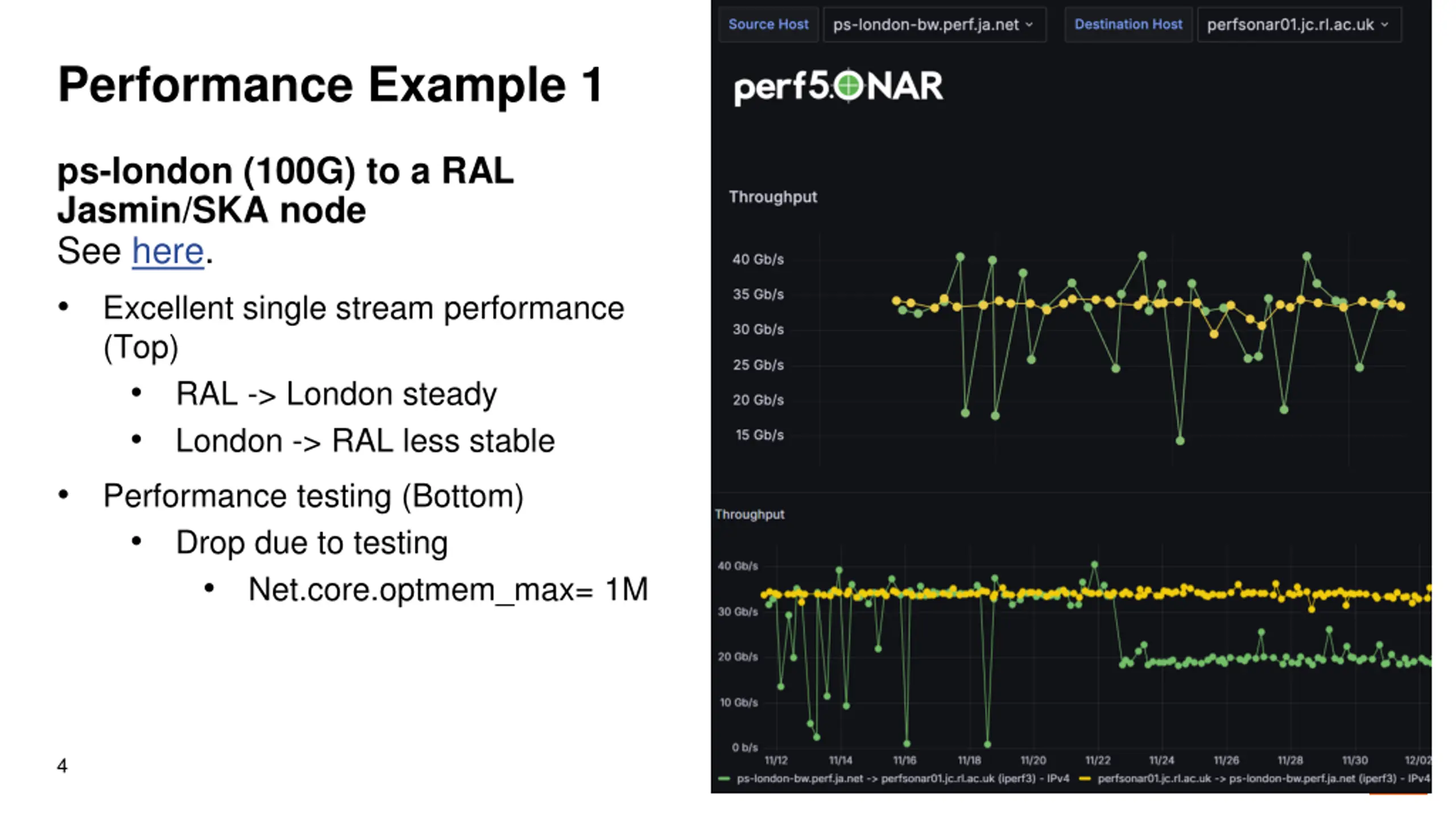
Task: Click the slide title Performance Example 1
Action: click(x=330, y=85)
